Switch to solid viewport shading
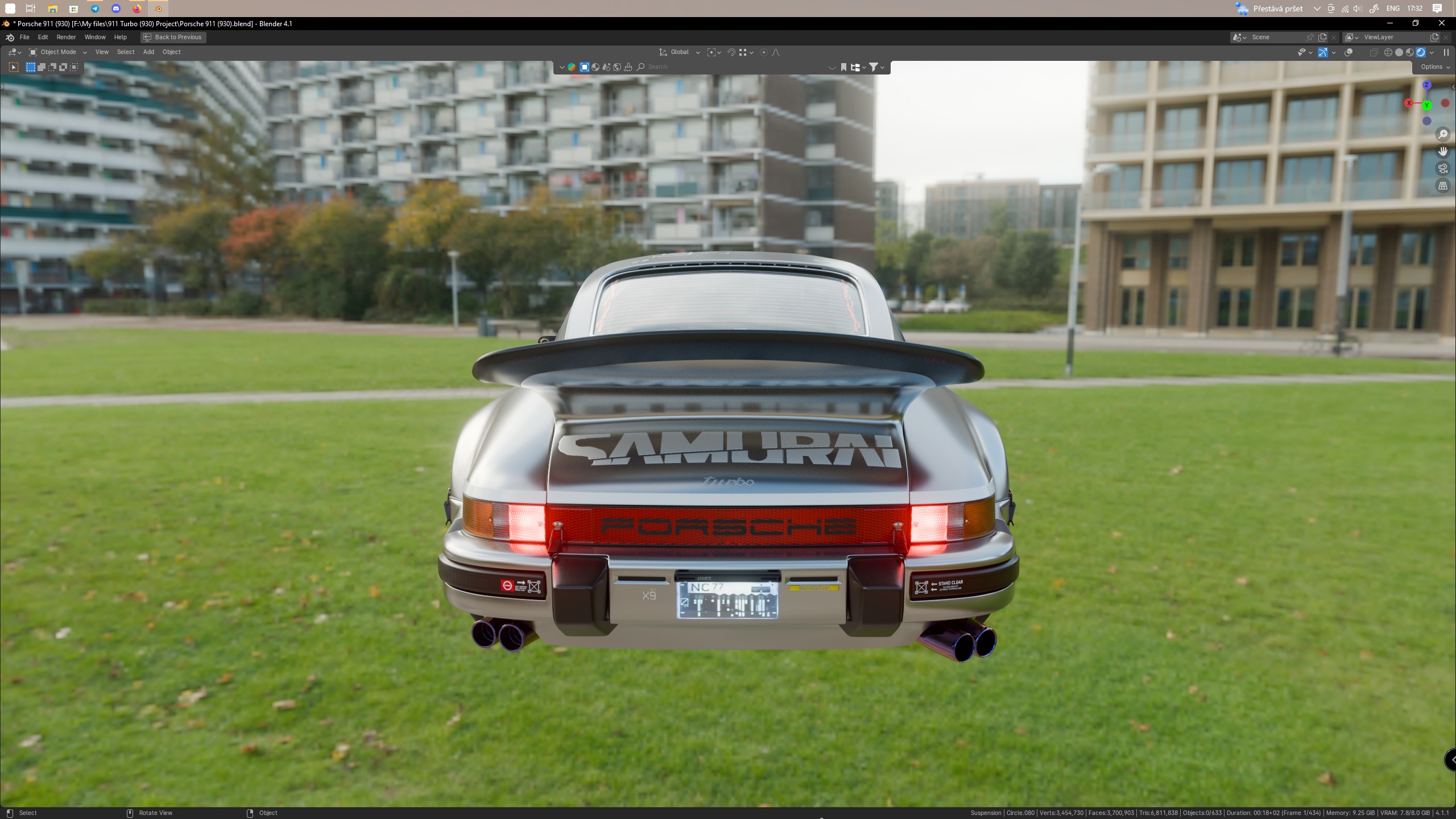This screenshot has width=1456, height=819. pyautogui.click(x=1399, y=52)
